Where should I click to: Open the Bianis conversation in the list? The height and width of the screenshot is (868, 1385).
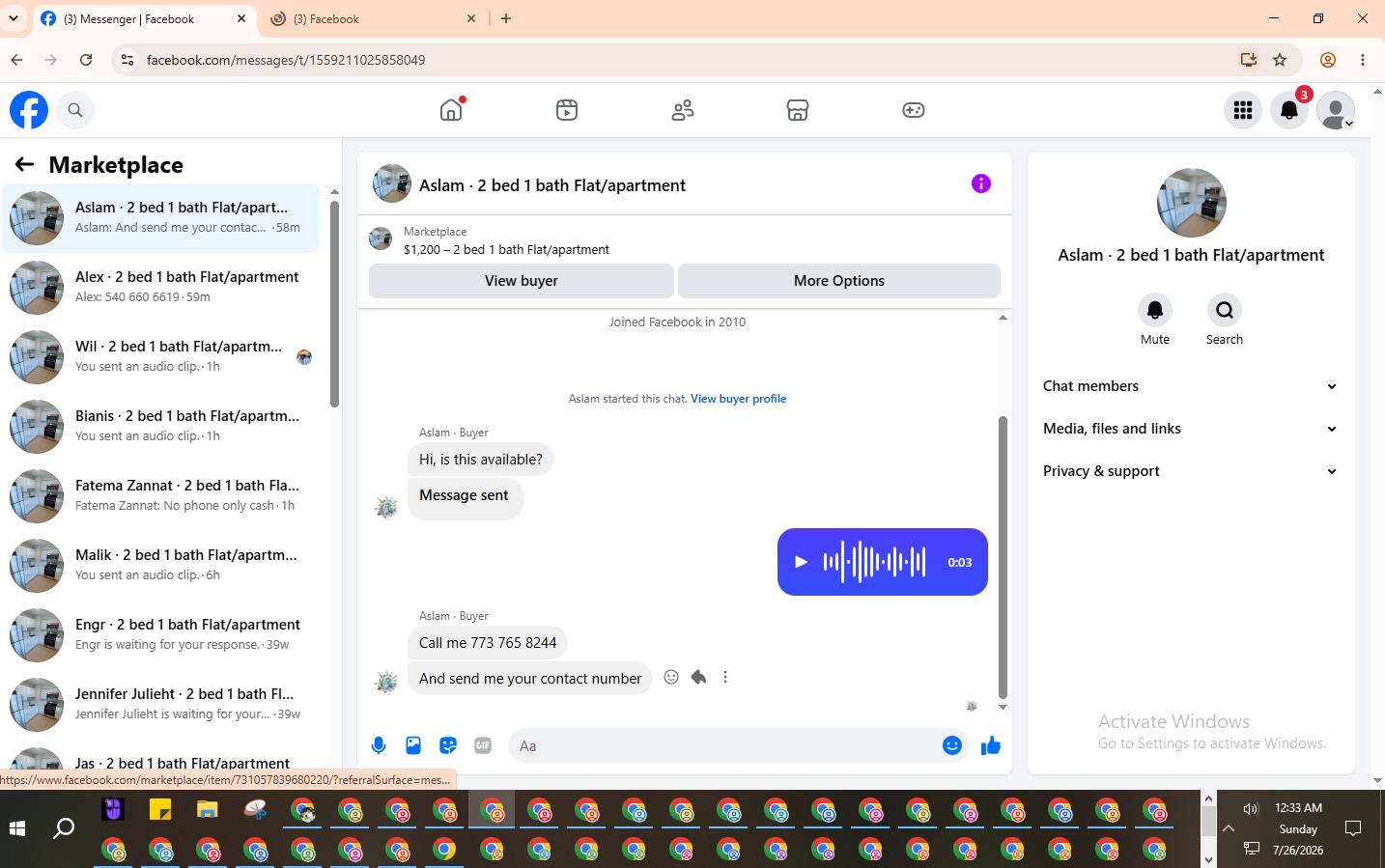tap(161, 427)
